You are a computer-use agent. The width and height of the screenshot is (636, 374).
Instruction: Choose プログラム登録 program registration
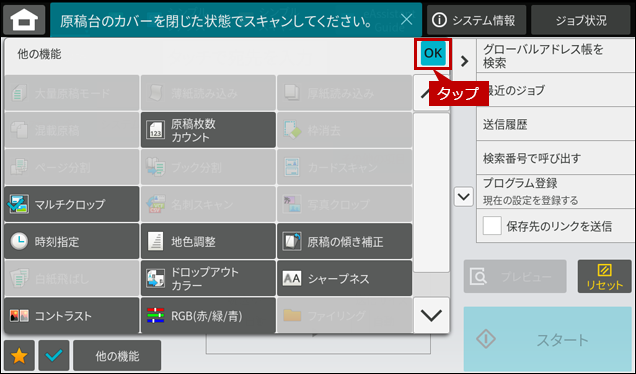(555, 191)
